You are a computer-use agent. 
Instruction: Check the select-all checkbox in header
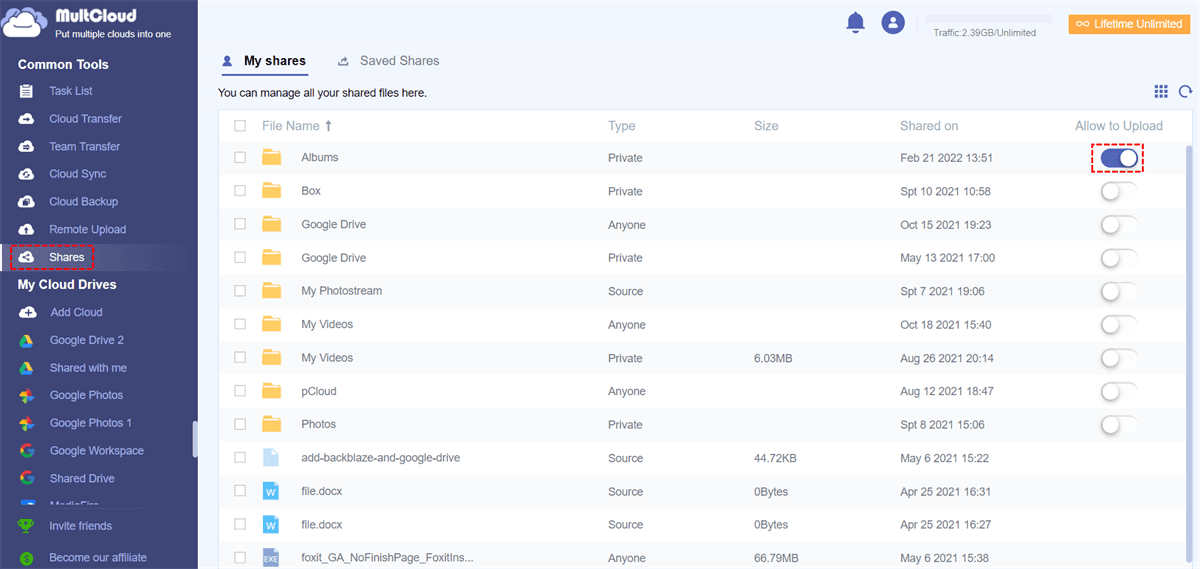(240, 126)
